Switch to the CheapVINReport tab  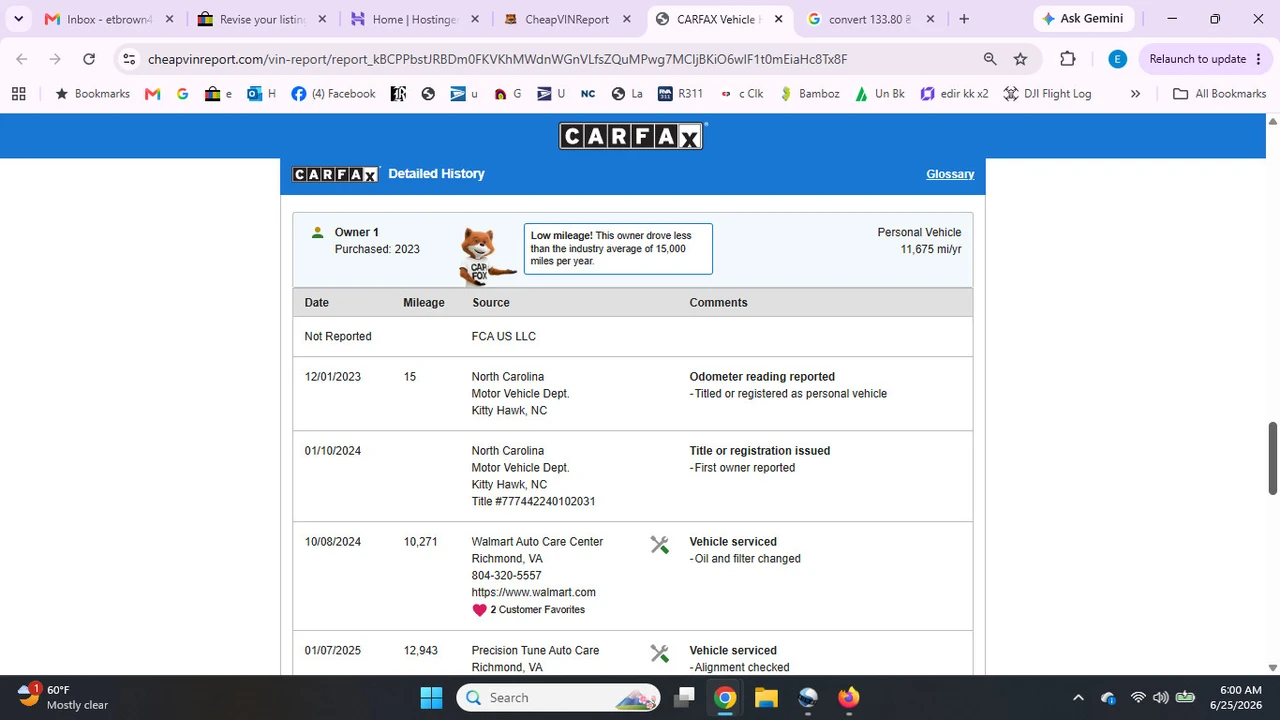pyautogui.click(x=569, y=19)
